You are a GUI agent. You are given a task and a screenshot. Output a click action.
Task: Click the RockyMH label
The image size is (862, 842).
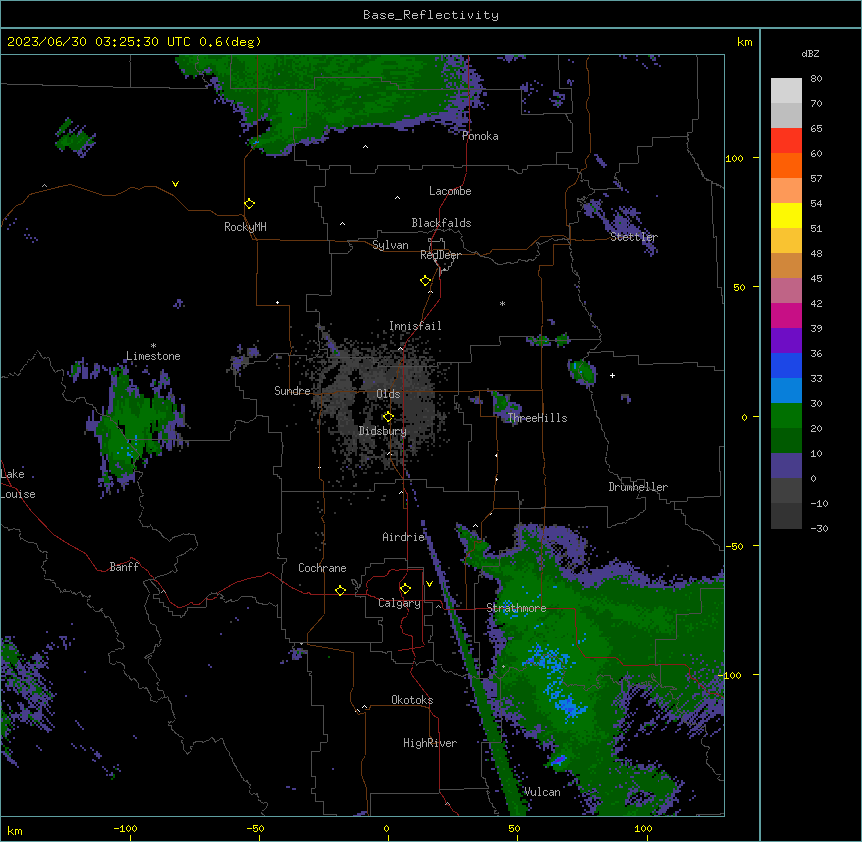(245, 226)
